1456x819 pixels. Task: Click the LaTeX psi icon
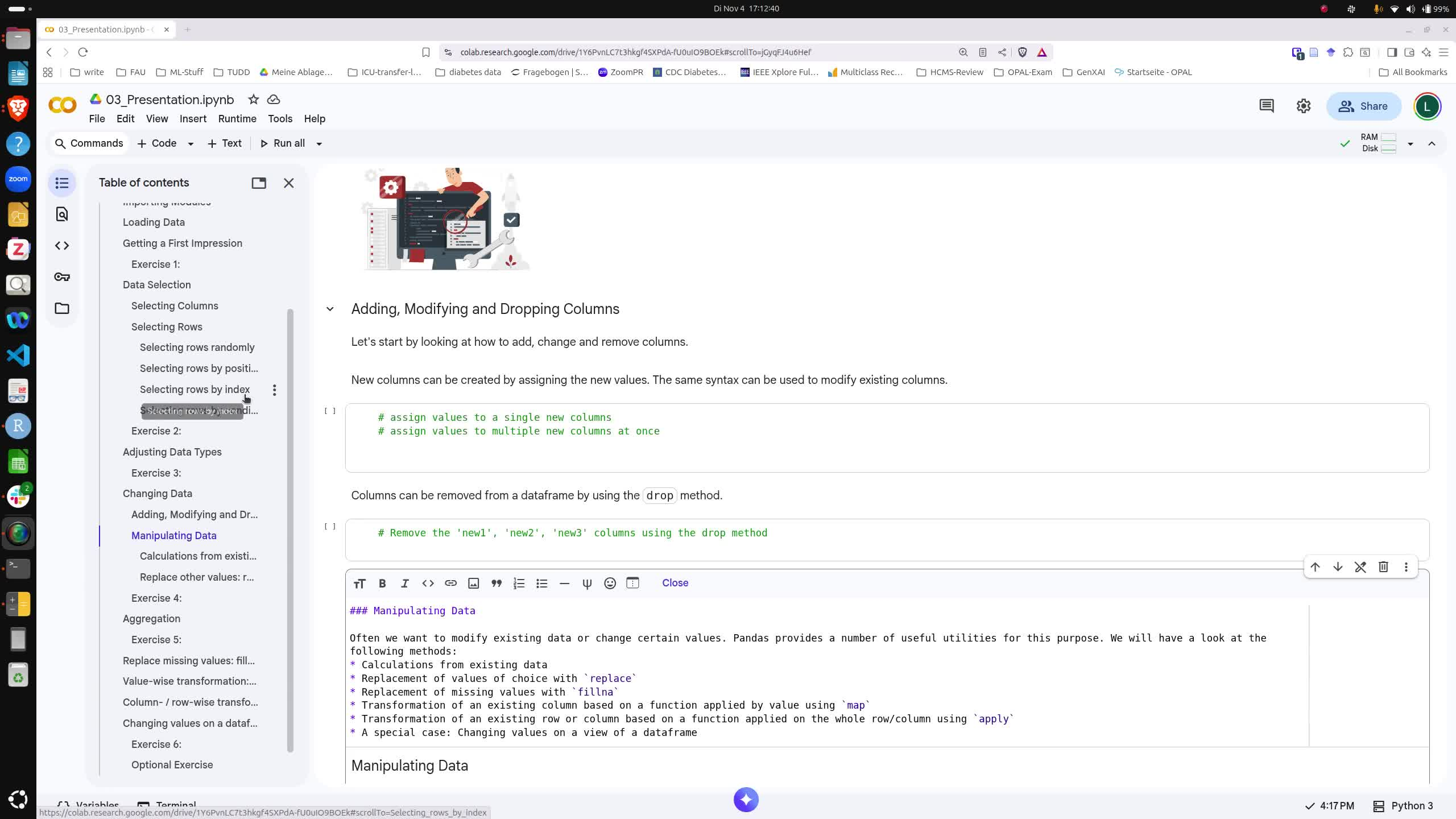coord(587,583)
